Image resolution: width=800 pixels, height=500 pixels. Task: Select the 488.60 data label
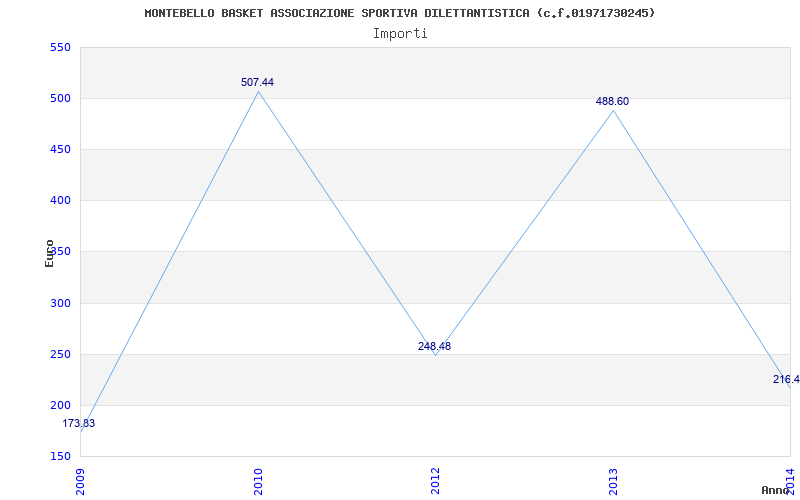(x=612, y=101)
